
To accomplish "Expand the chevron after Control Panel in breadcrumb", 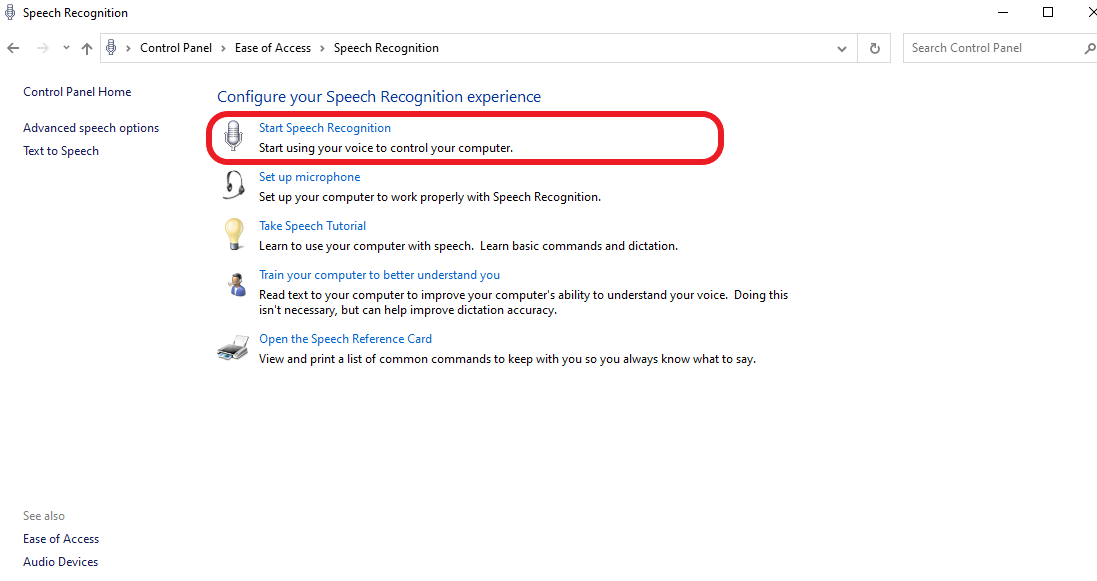I will [x=223, y=48].
